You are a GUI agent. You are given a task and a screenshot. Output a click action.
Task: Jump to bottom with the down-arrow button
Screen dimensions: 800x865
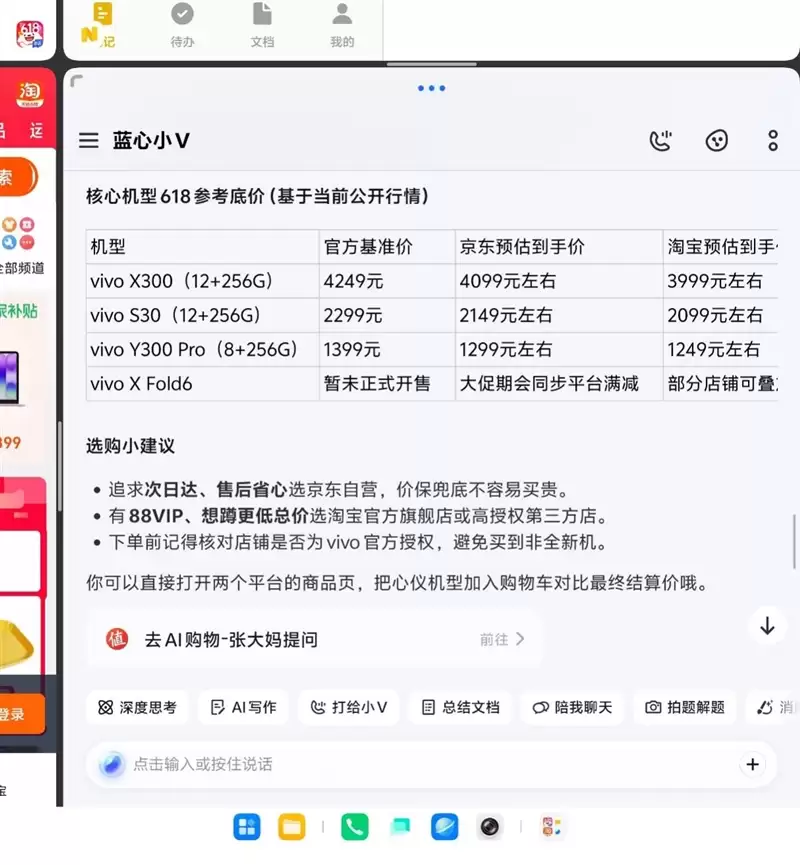767,626
